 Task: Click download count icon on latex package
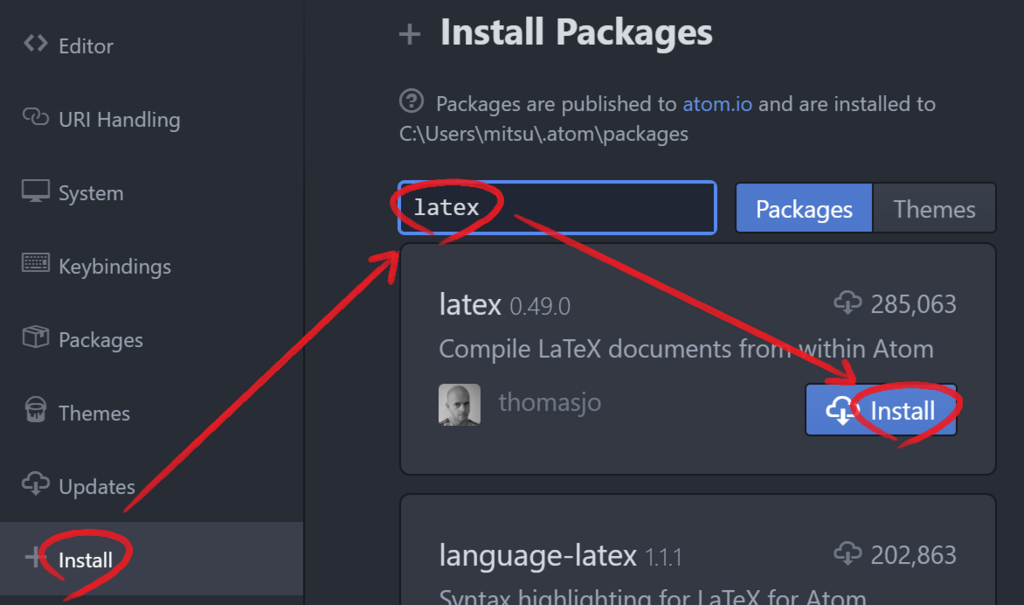(847, 303)
